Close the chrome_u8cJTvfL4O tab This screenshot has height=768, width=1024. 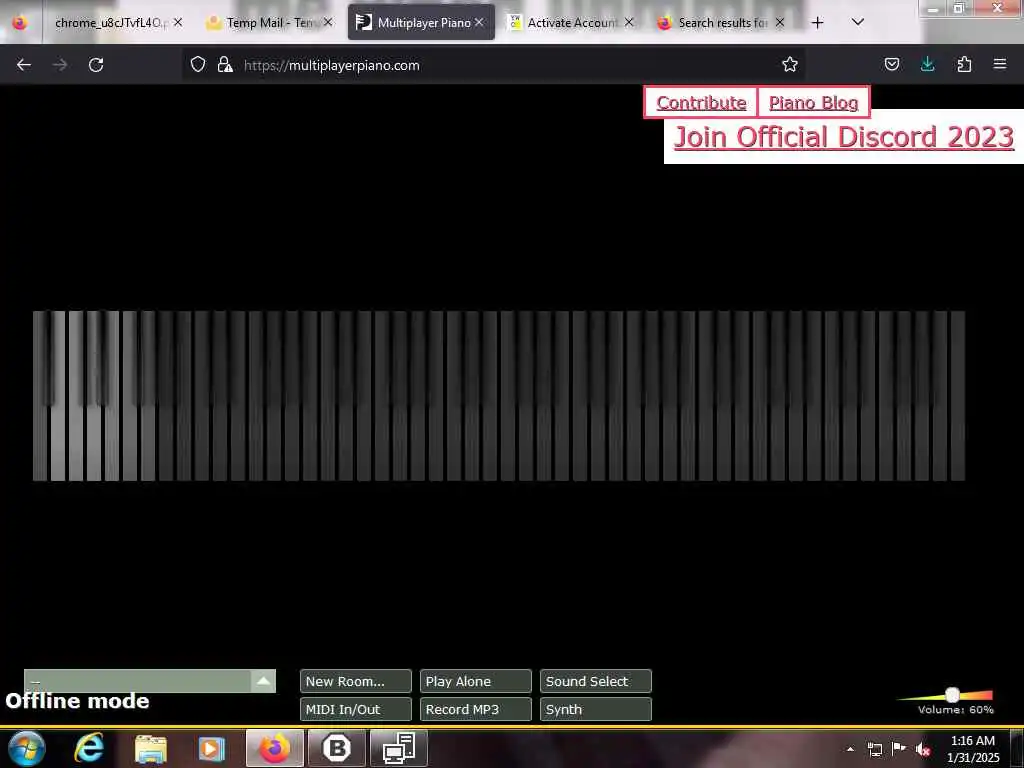pos(178,22)
